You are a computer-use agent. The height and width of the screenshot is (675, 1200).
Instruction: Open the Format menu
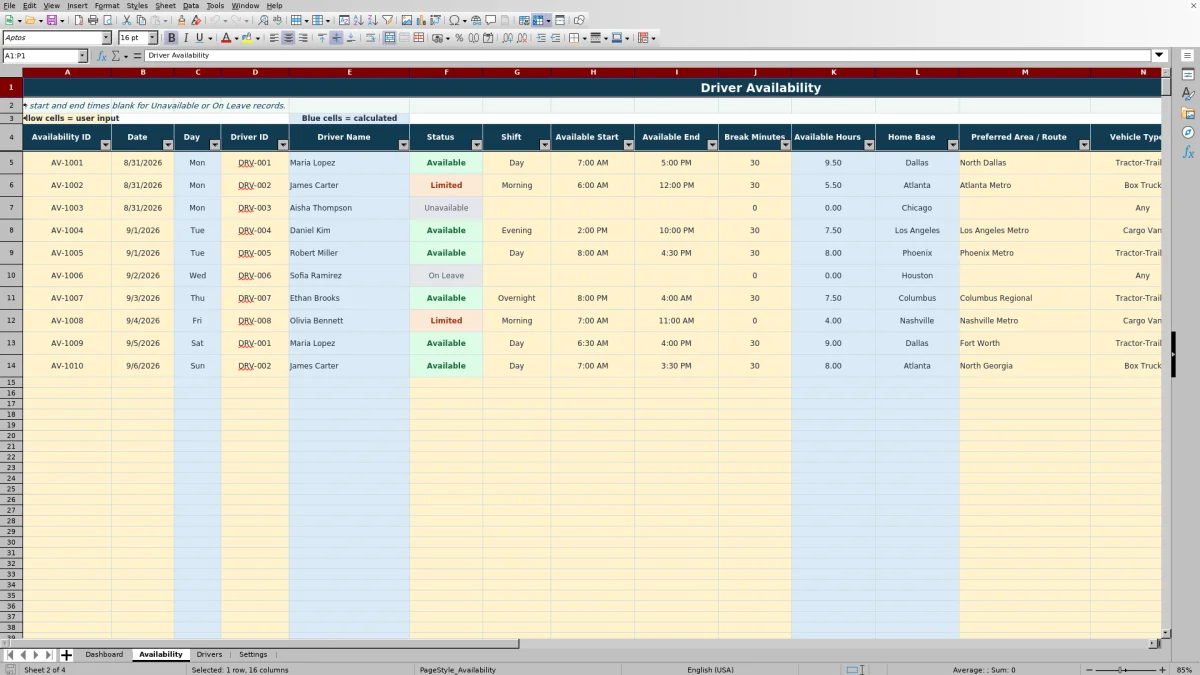point(107,5)
